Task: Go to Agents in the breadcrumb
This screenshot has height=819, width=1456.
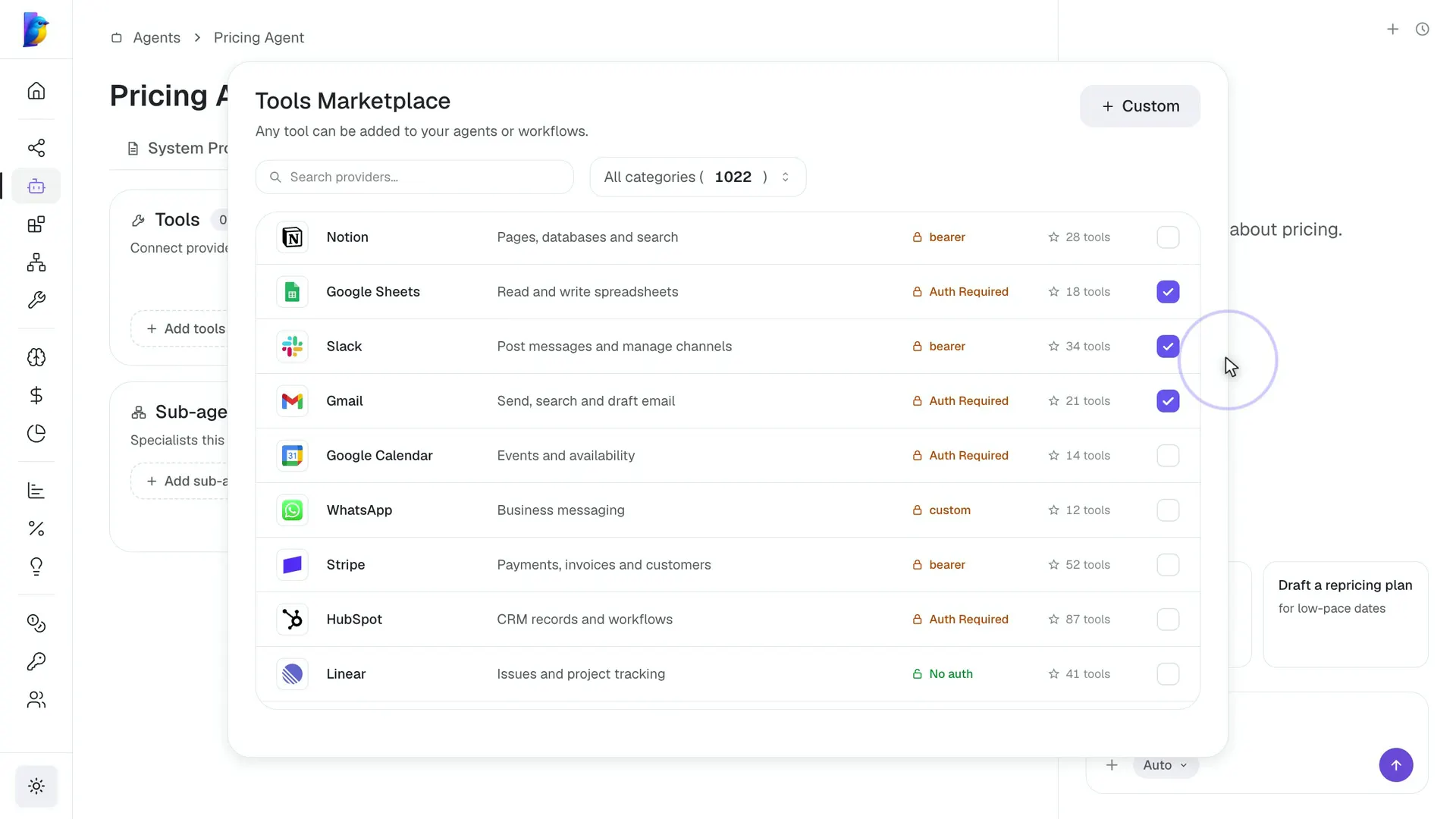Action: pos(156,38)
